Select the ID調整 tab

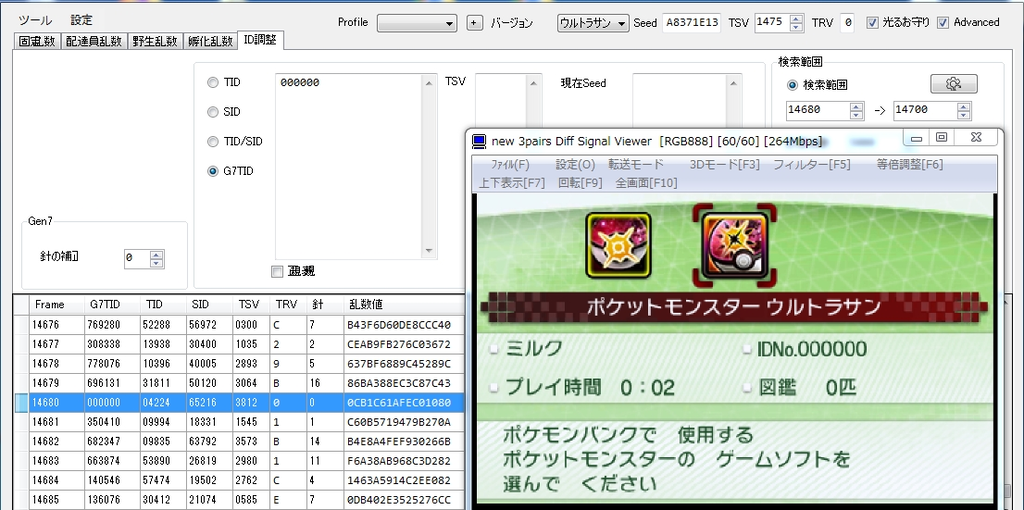tap(260, 40)
